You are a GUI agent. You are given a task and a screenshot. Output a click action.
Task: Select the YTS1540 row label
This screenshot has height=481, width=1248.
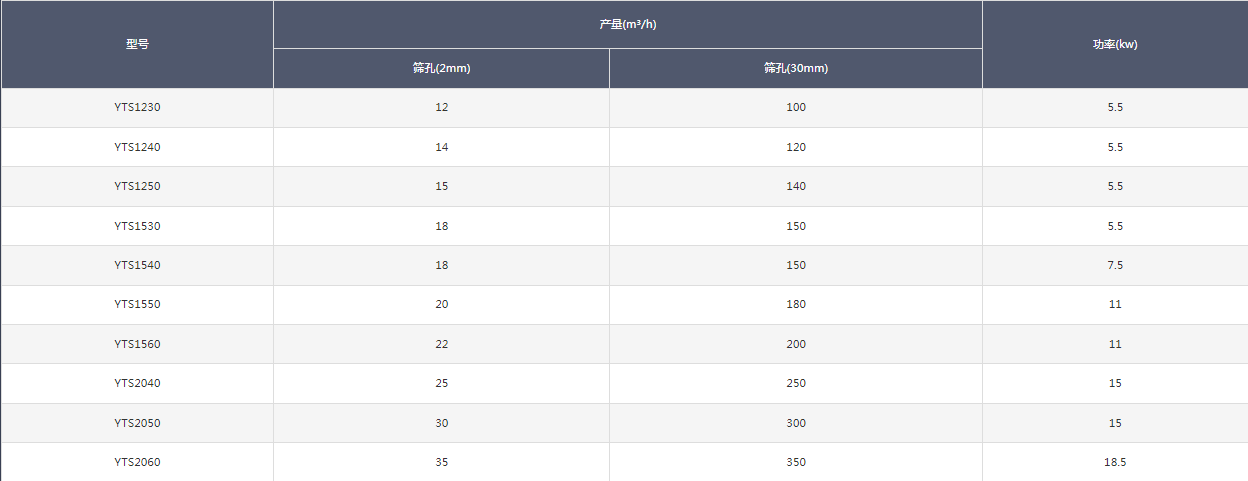(137, 265)
